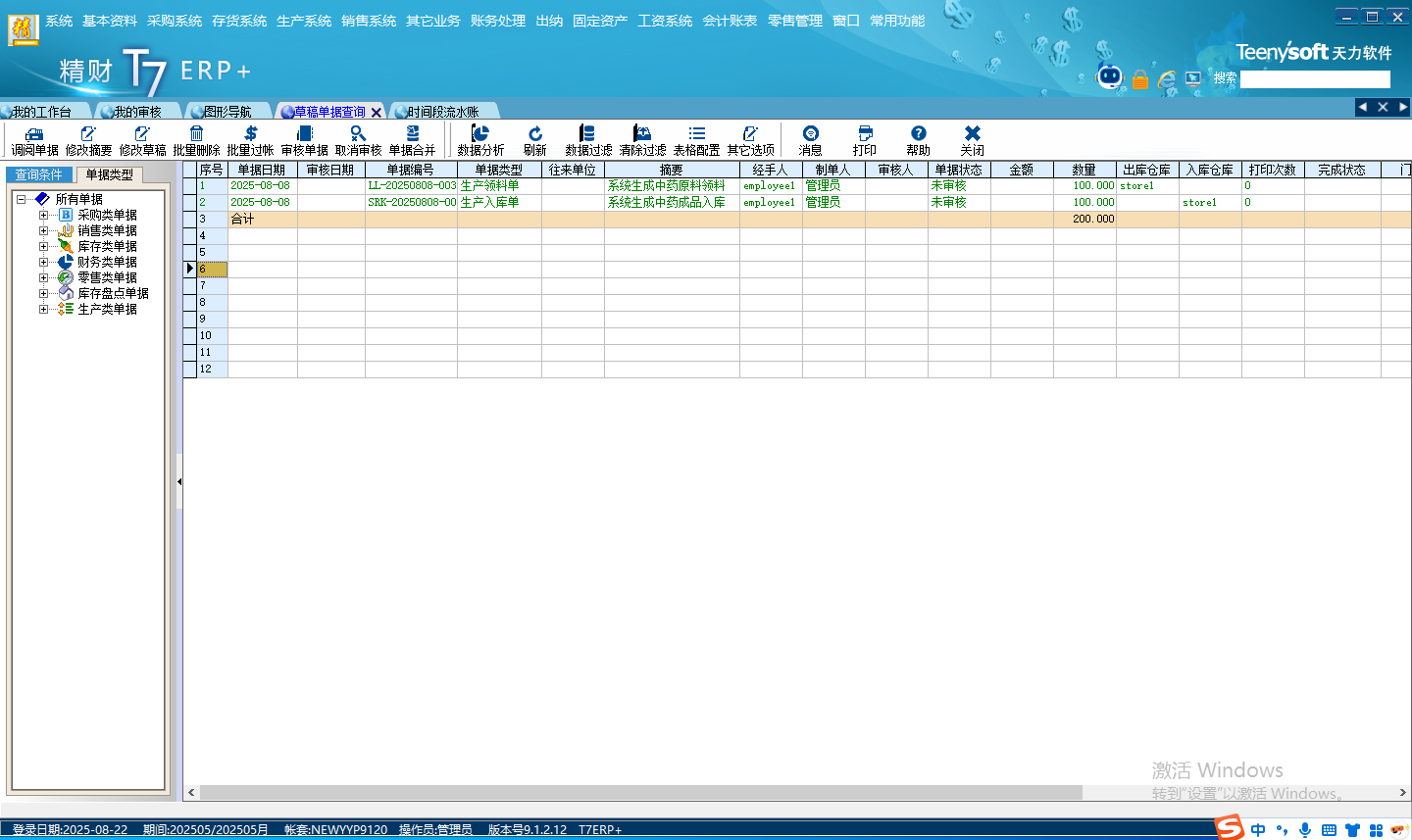Click the 调阅单据 toolbar icon
1412x840 pixels.
(34, 134)
